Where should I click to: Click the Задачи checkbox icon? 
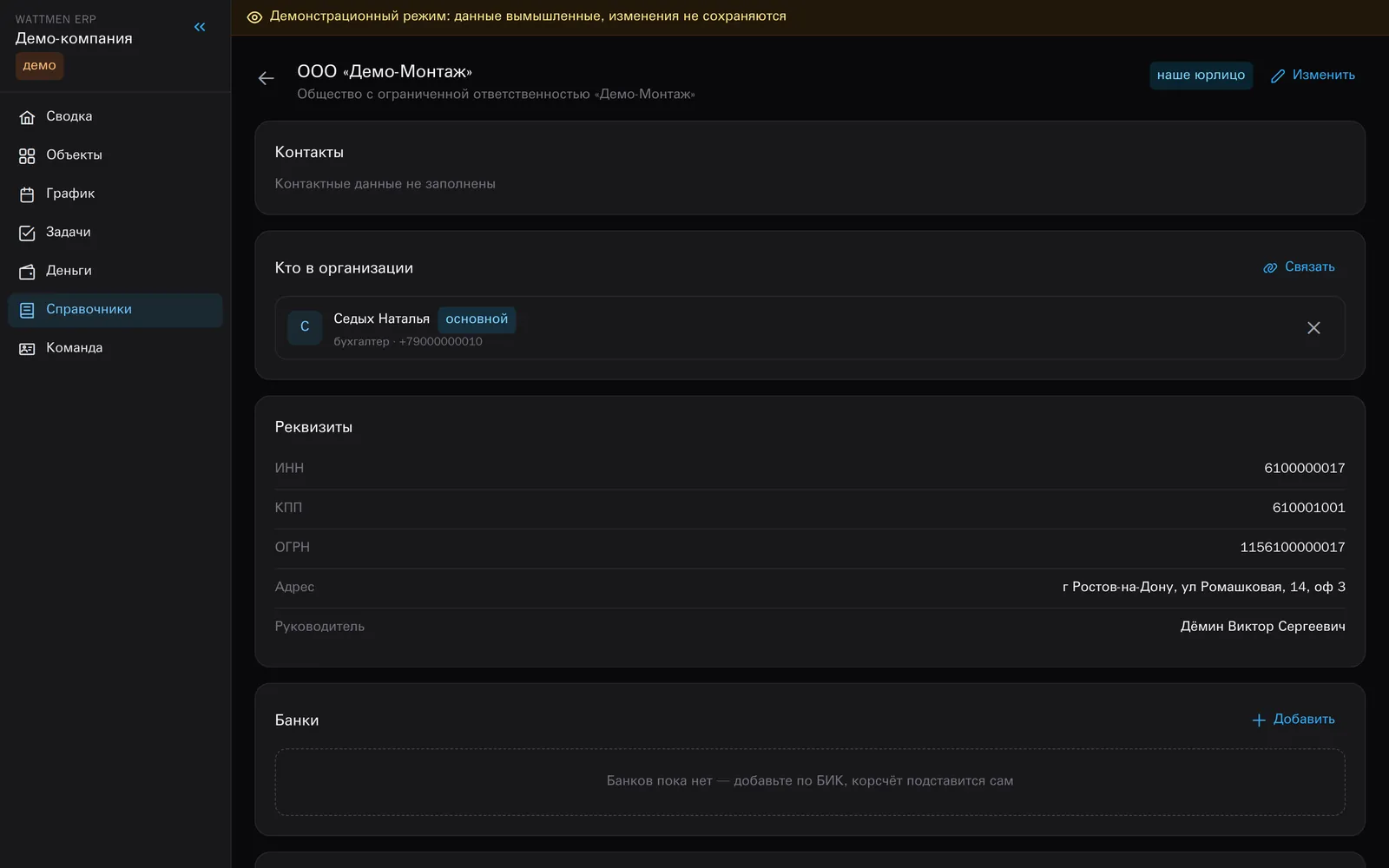(27, 233)
